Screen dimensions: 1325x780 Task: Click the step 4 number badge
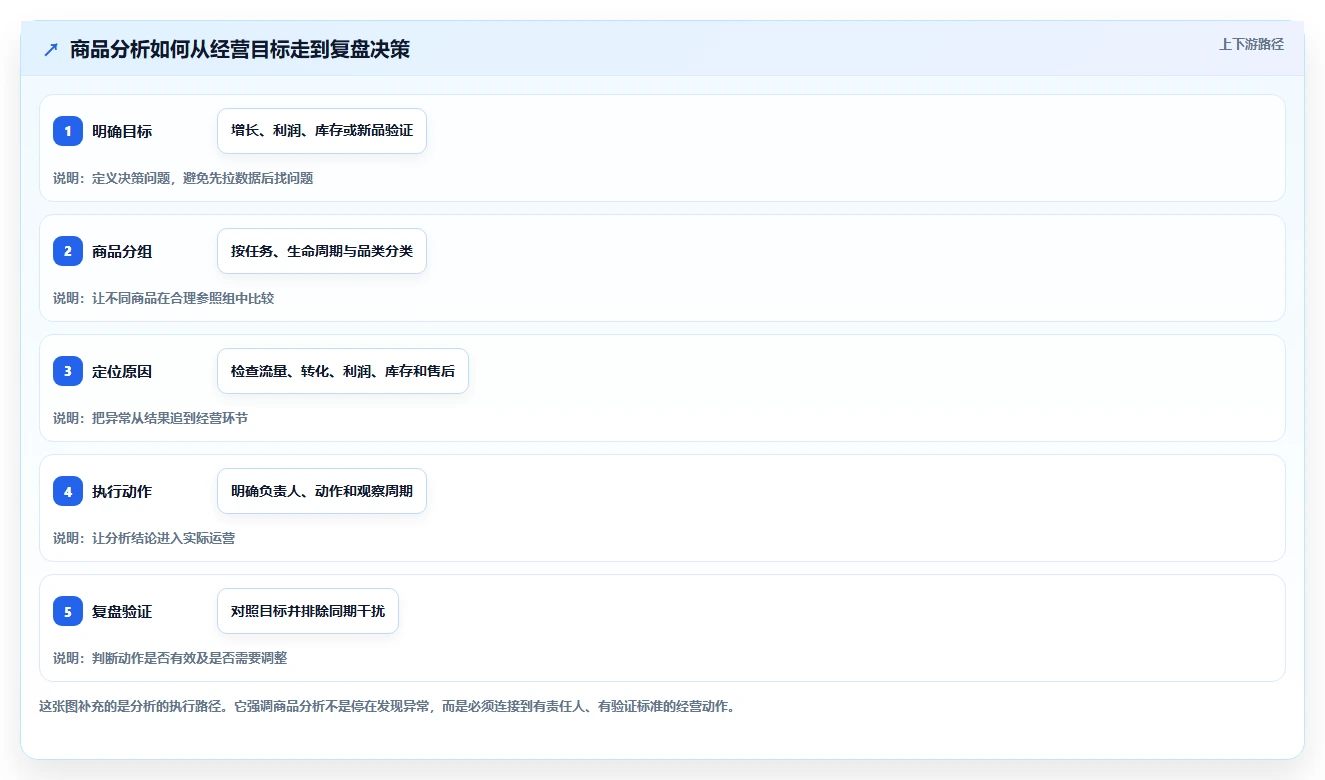click(68, 491)
